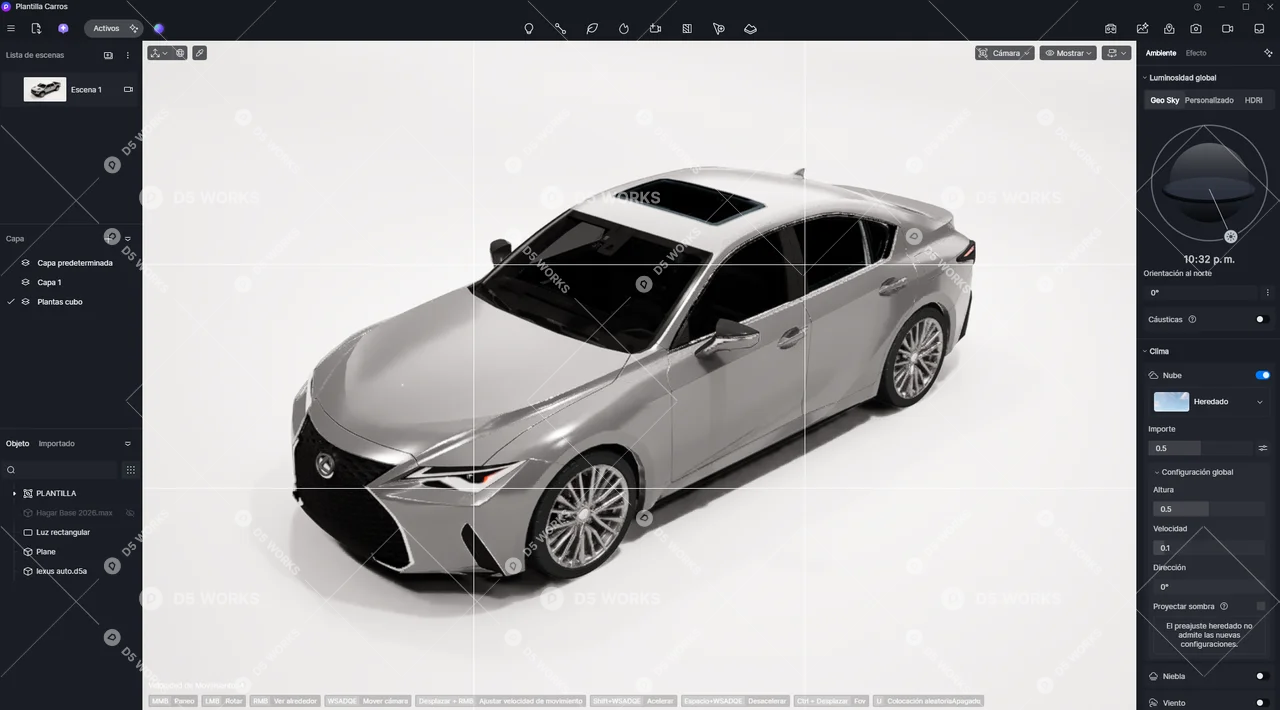Select the Escena 1 thumbnail
Screen dimensions: 1280x710
[x=45, y=90]
